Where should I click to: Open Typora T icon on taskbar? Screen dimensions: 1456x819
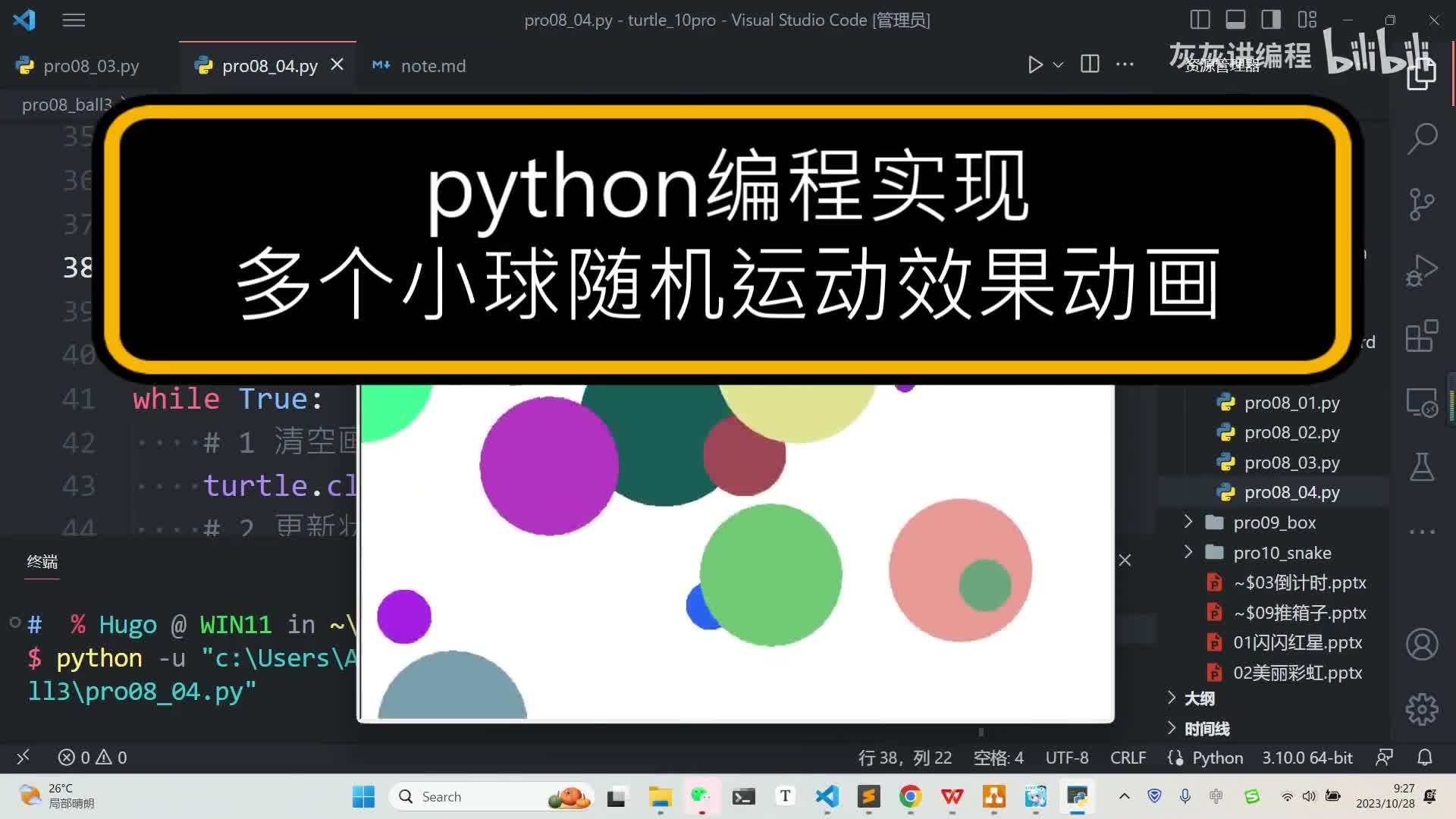point(785,796)
